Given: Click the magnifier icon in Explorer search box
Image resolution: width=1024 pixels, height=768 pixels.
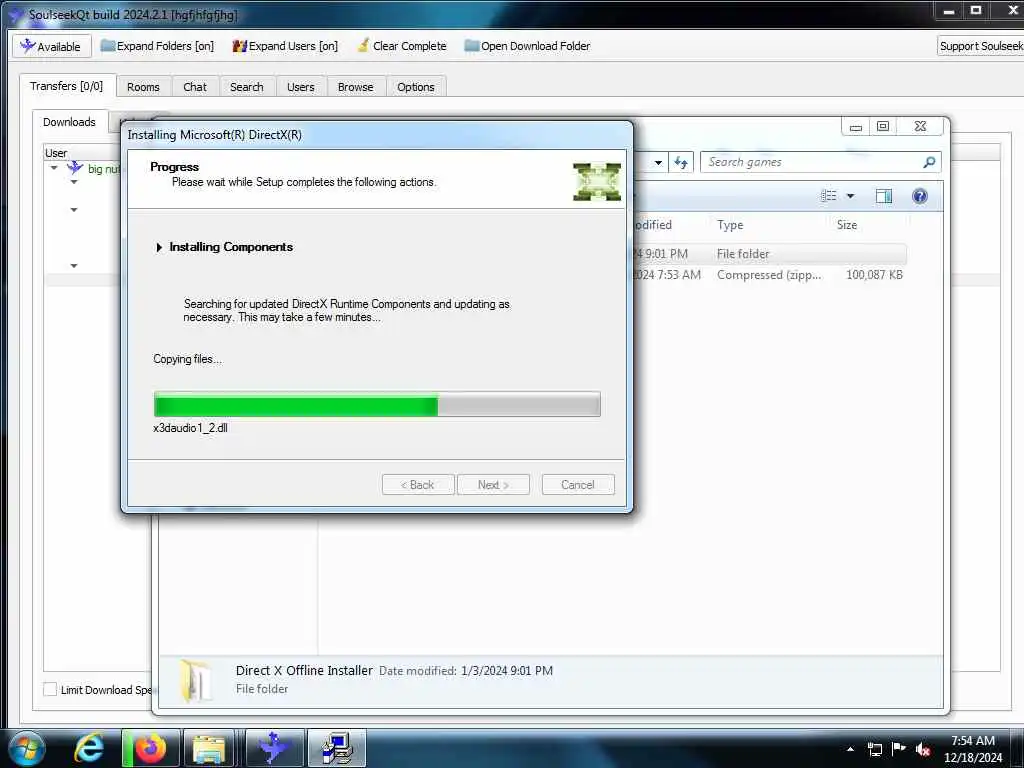Looking at the screenshot, I should [x=929, y=162].
